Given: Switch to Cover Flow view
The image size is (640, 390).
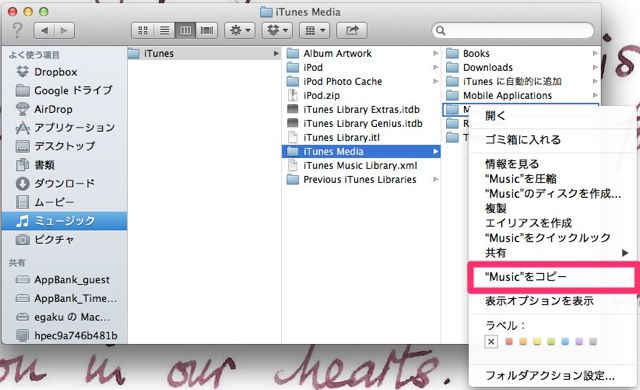Looking at the screenshot, I should (x=207, y=30).
